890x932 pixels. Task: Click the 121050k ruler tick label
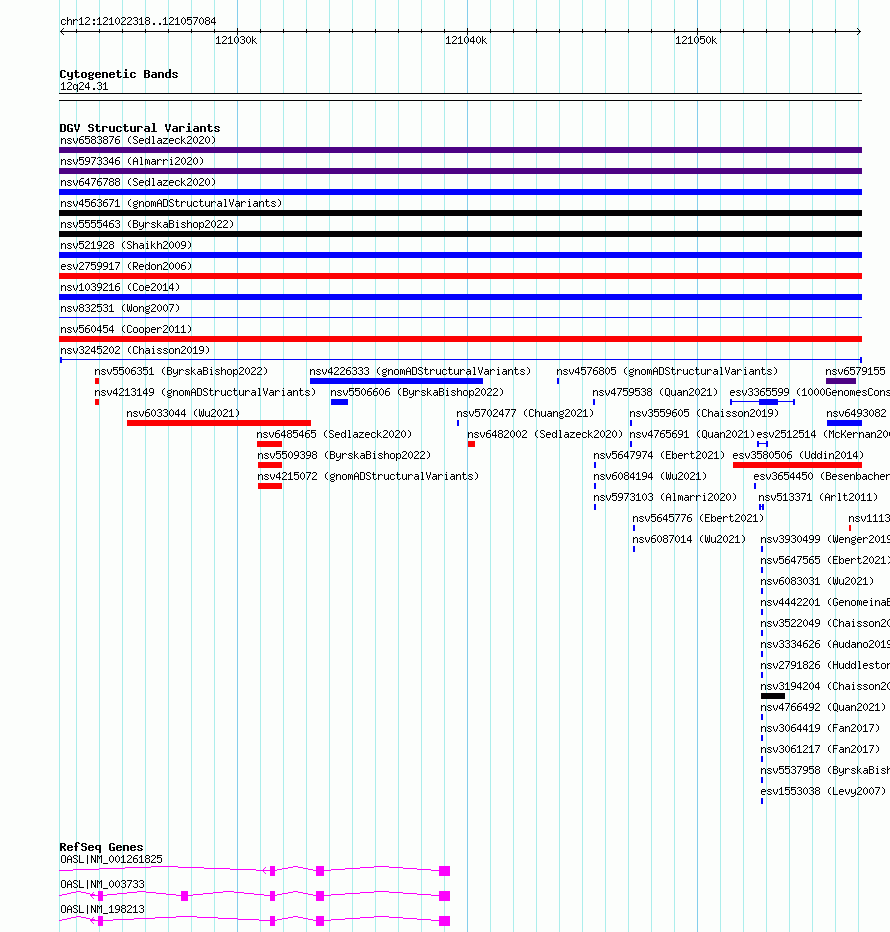696,40
